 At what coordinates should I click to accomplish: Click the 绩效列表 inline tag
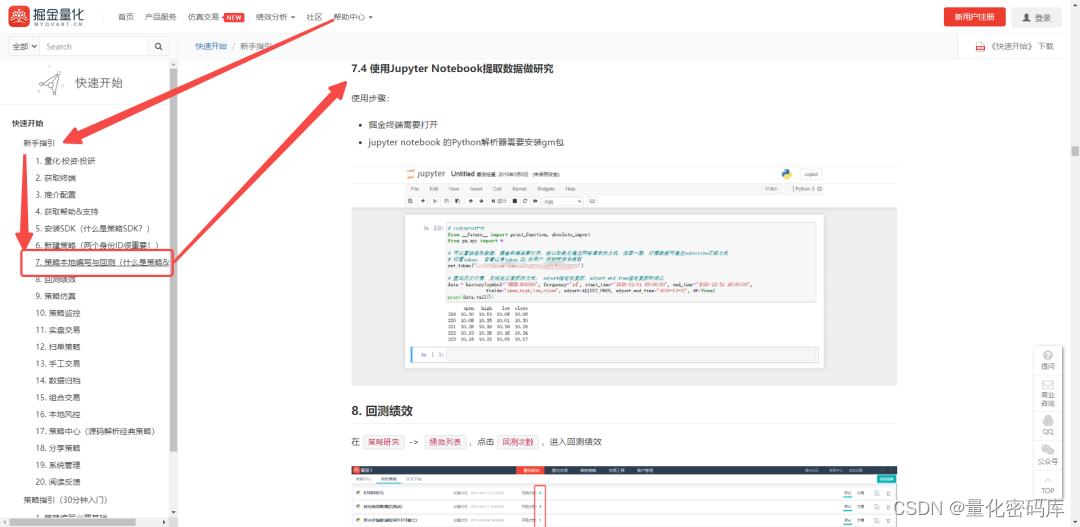click(x=446, y=442)
